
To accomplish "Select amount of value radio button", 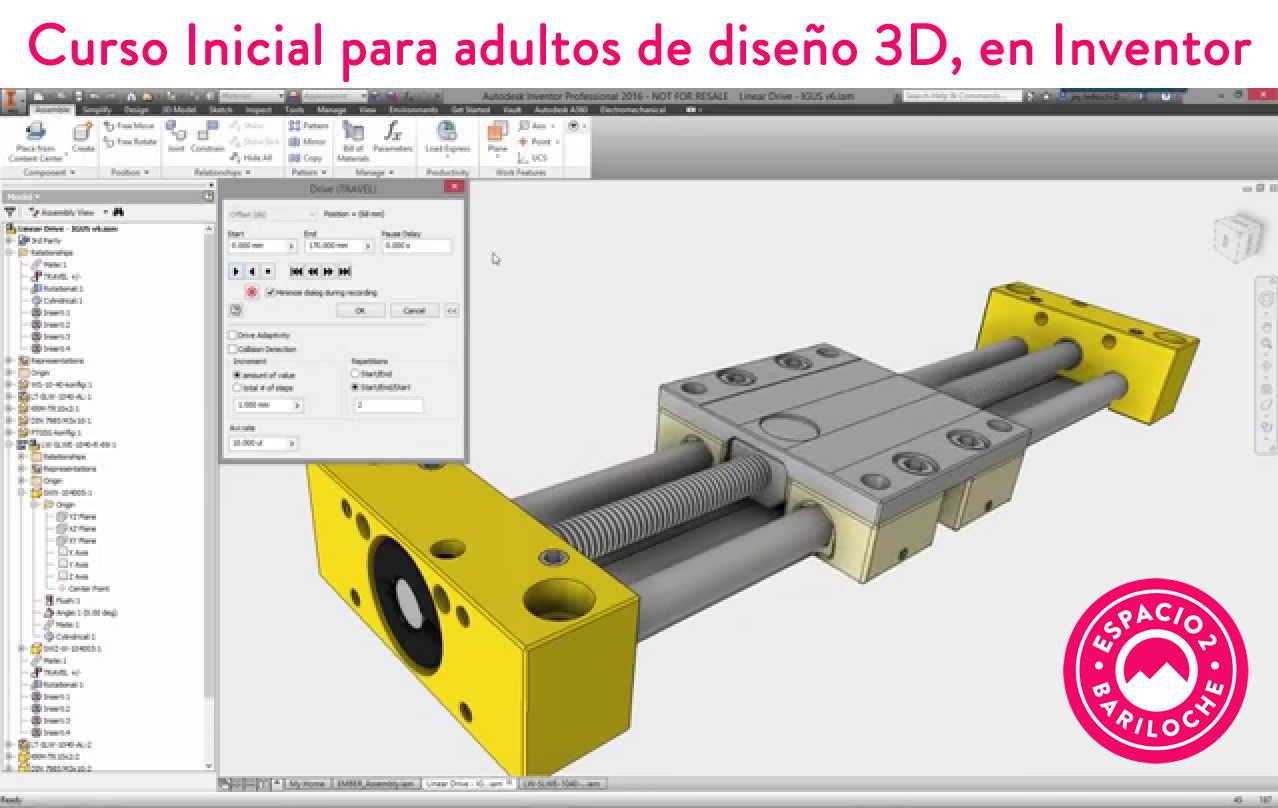I will pyautogui.click(x=237, y=374).
